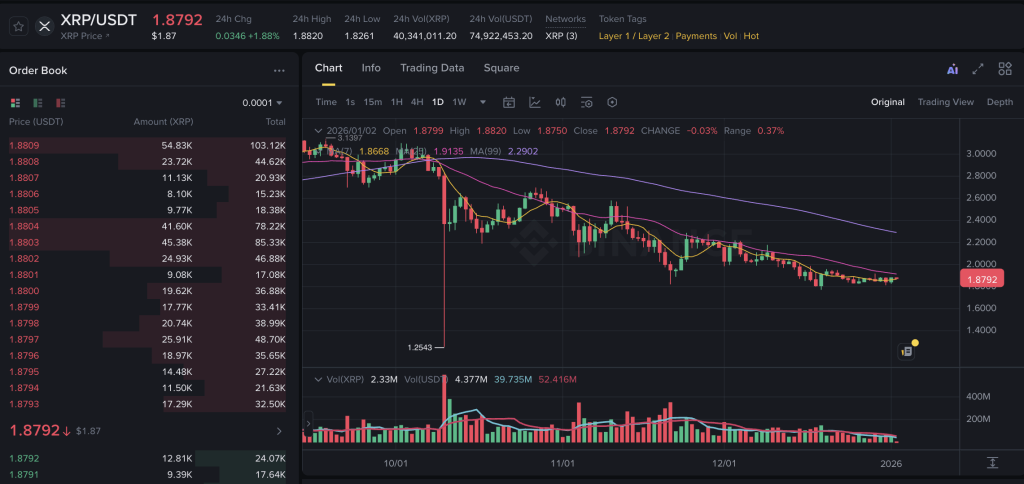Open the XRP Price link

(x=85, y=36)
